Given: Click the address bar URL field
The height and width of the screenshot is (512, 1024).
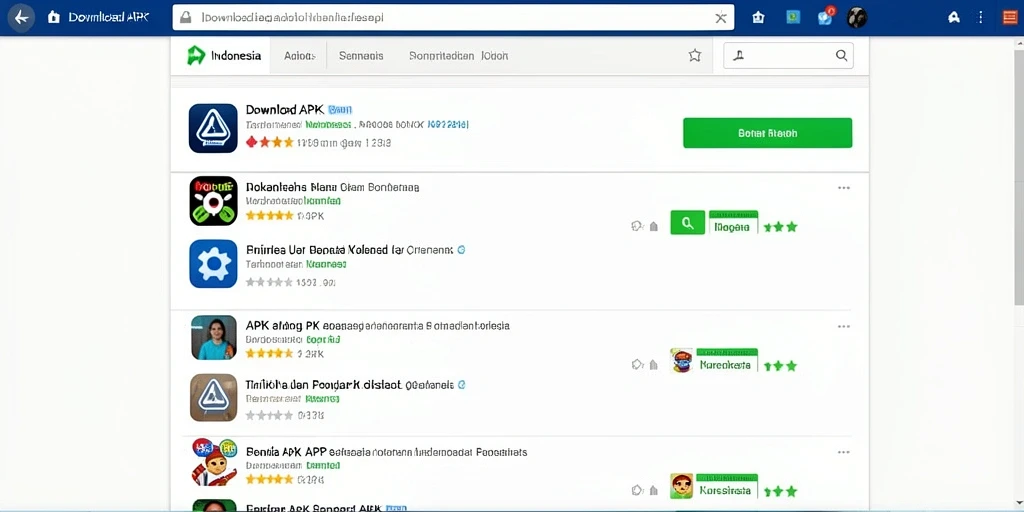Looking at the screenshot, I should click(x=453, y=18).
